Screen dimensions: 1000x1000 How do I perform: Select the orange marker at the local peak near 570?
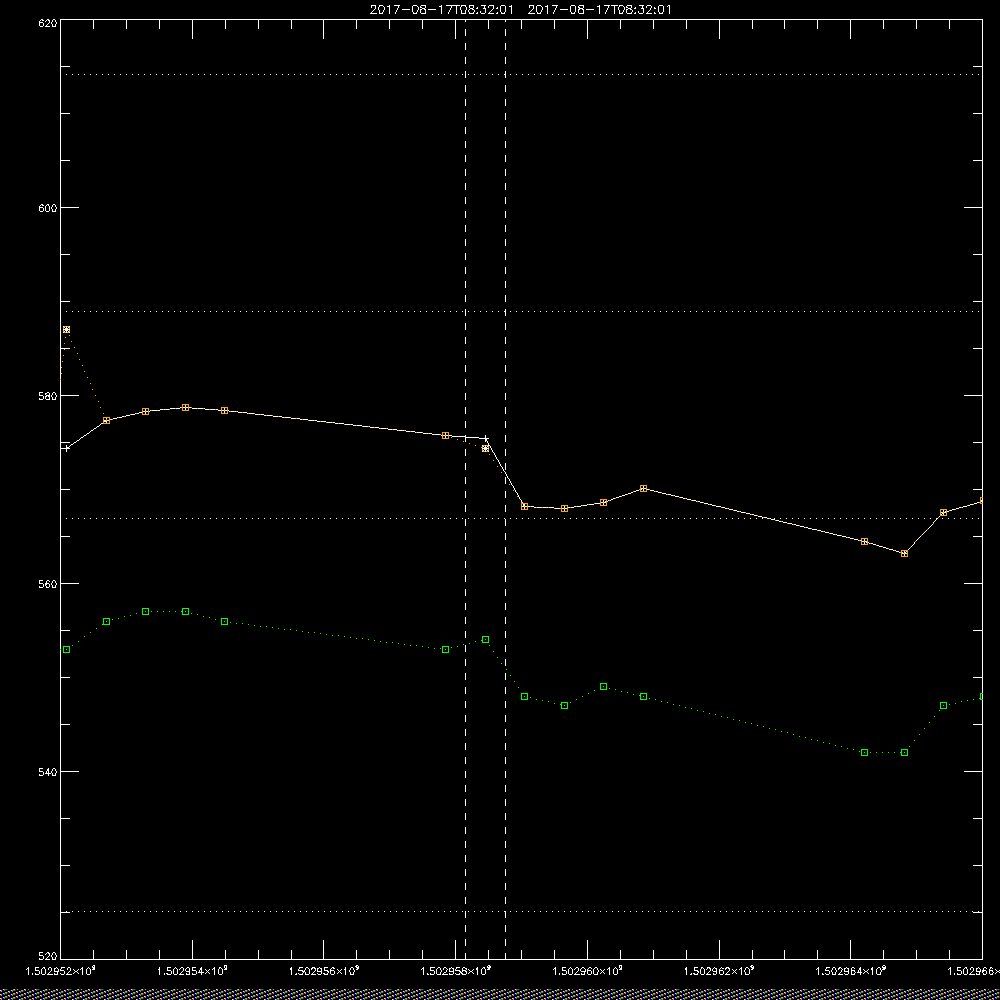coord(643,489)
